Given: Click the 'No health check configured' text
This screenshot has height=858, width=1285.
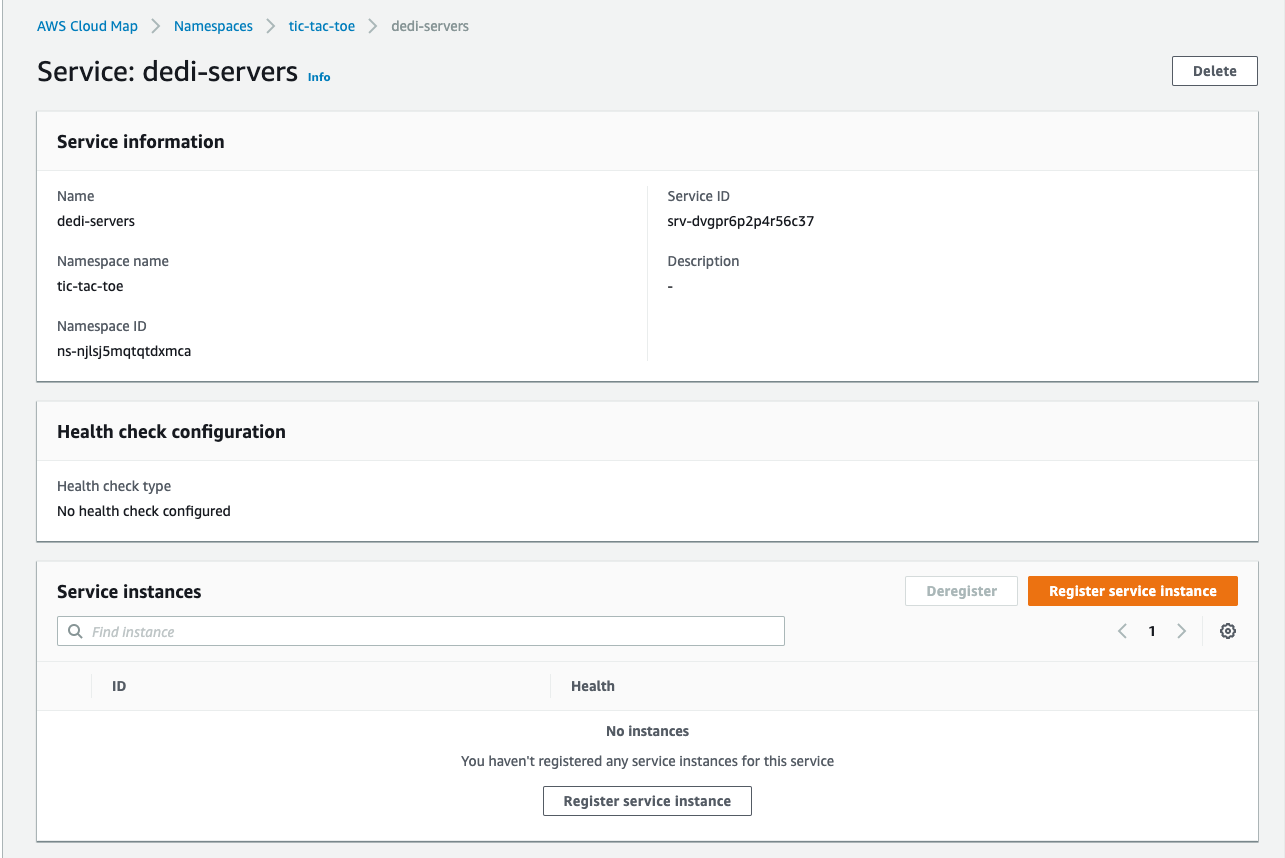Looking at the screenshot, I should pyautogui.click(x=144, y=511).
